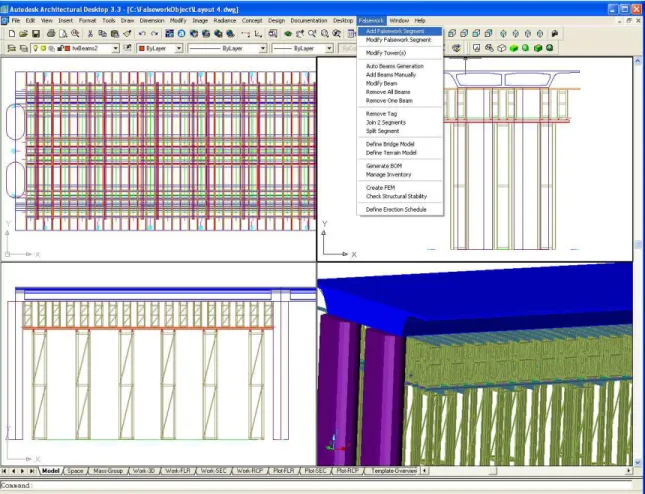Image resolution: width=645 pixels, height=494 pixels.
Task: Select the Copy to clipboard icon
Action: [102, 34]
